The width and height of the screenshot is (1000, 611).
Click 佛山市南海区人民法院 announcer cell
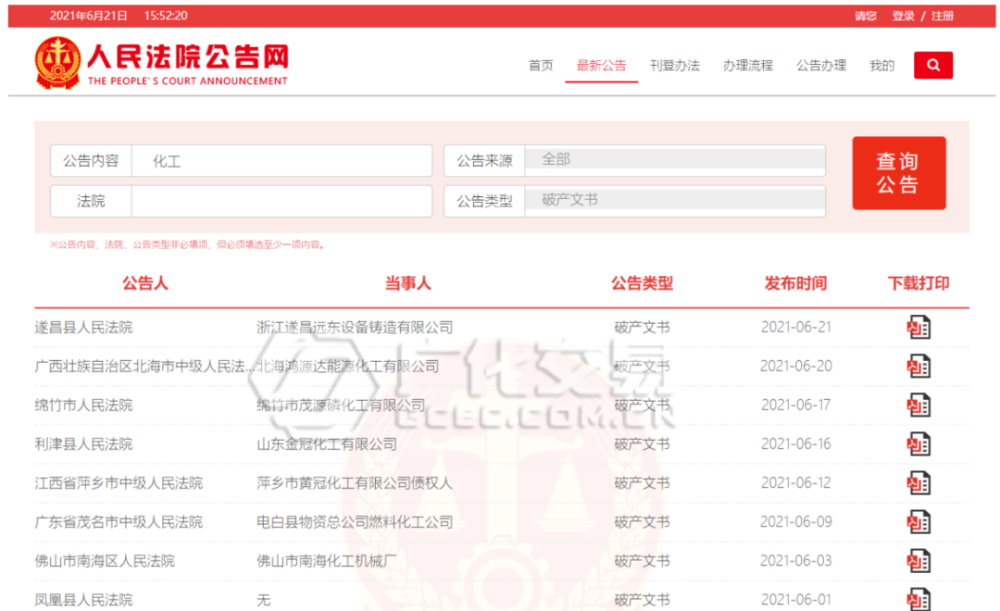pyautogui.click(x=105, y=561)
